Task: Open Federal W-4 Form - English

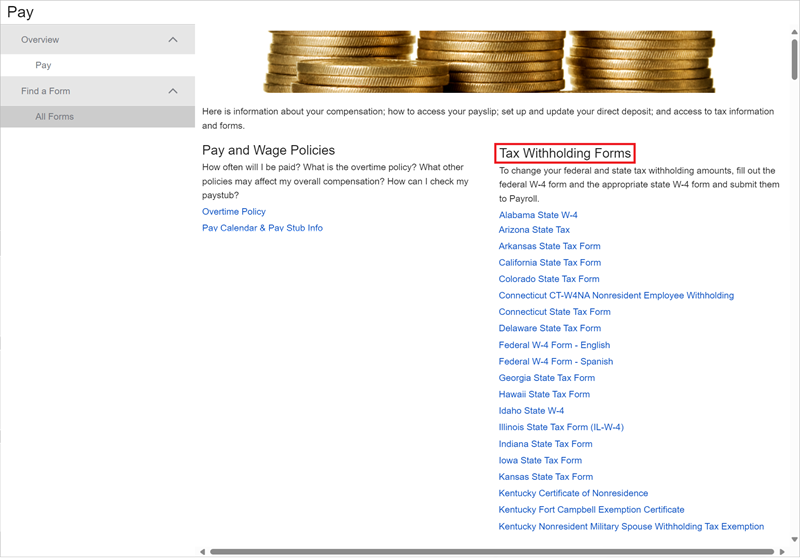Action: [x=555, y=345]
